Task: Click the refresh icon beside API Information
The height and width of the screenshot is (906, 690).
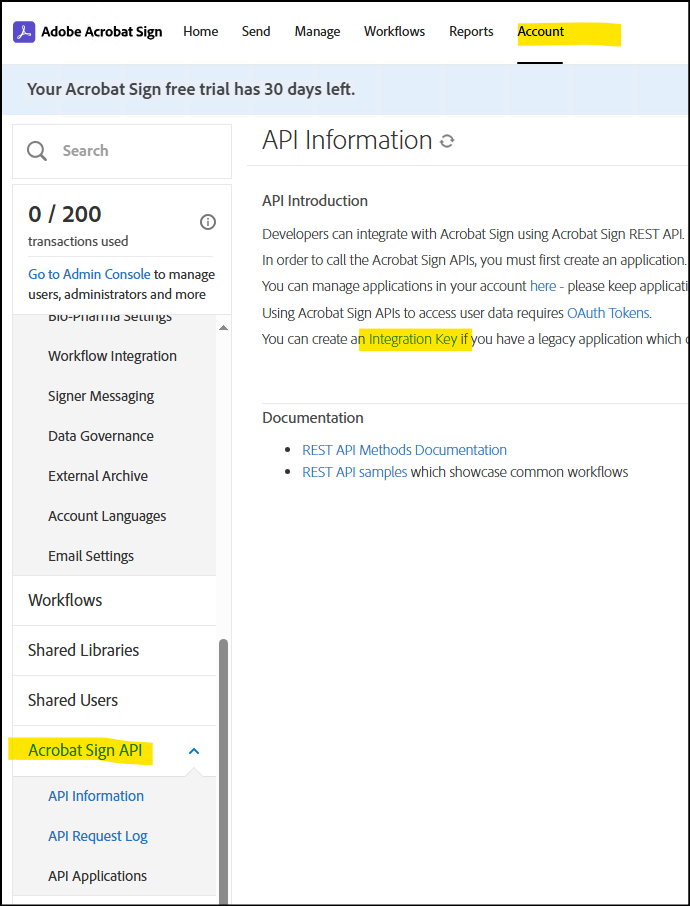Action: pos(447,141)
